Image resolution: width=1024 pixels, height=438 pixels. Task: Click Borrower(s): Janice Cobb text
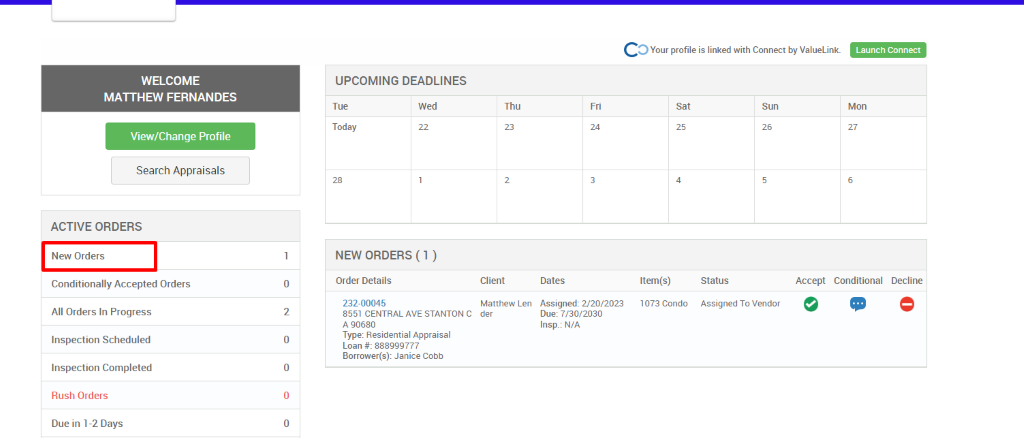[x=393, y=356]
